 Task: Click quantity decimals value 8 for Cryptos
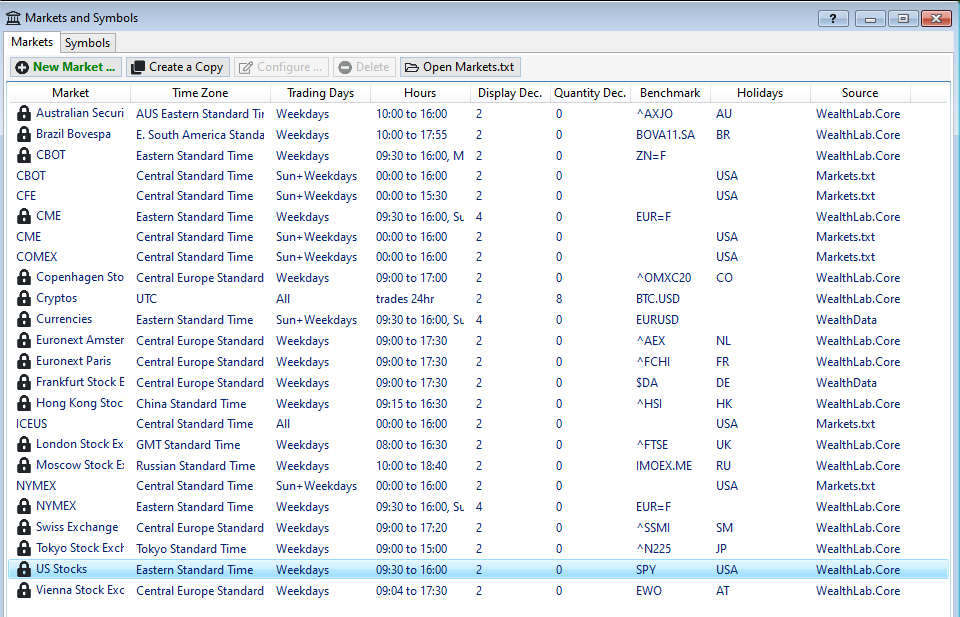point(558,299)
